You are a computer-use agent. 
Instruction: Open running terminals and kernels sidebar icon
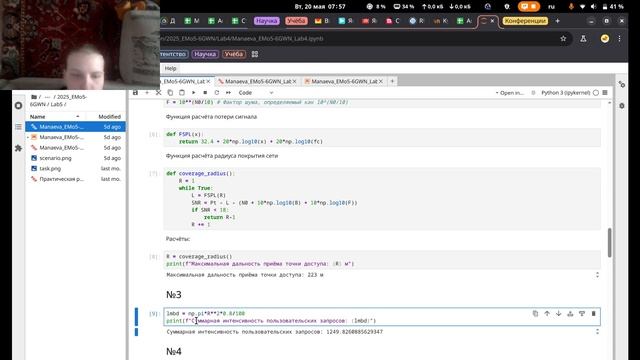pos(18,106)
